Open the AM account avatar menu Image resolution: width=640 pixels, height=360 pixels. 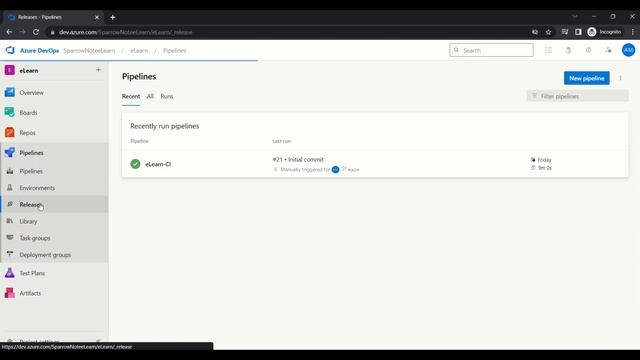point(629,50)
